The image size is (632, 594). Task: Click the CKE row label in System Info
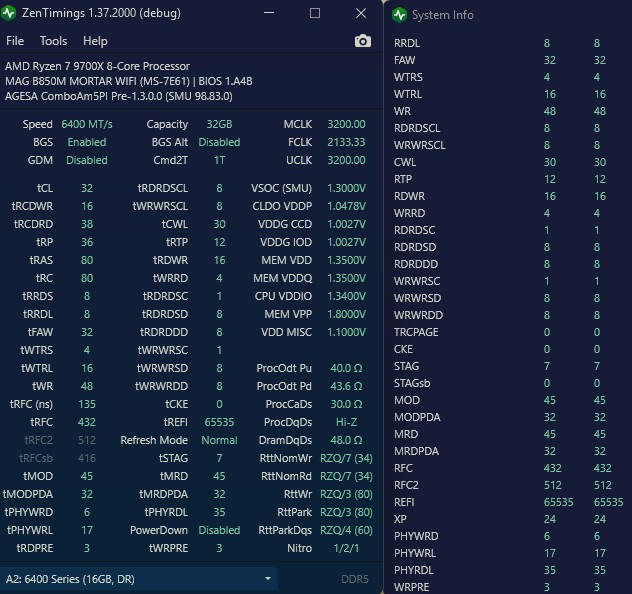click(x=403, y=349)
